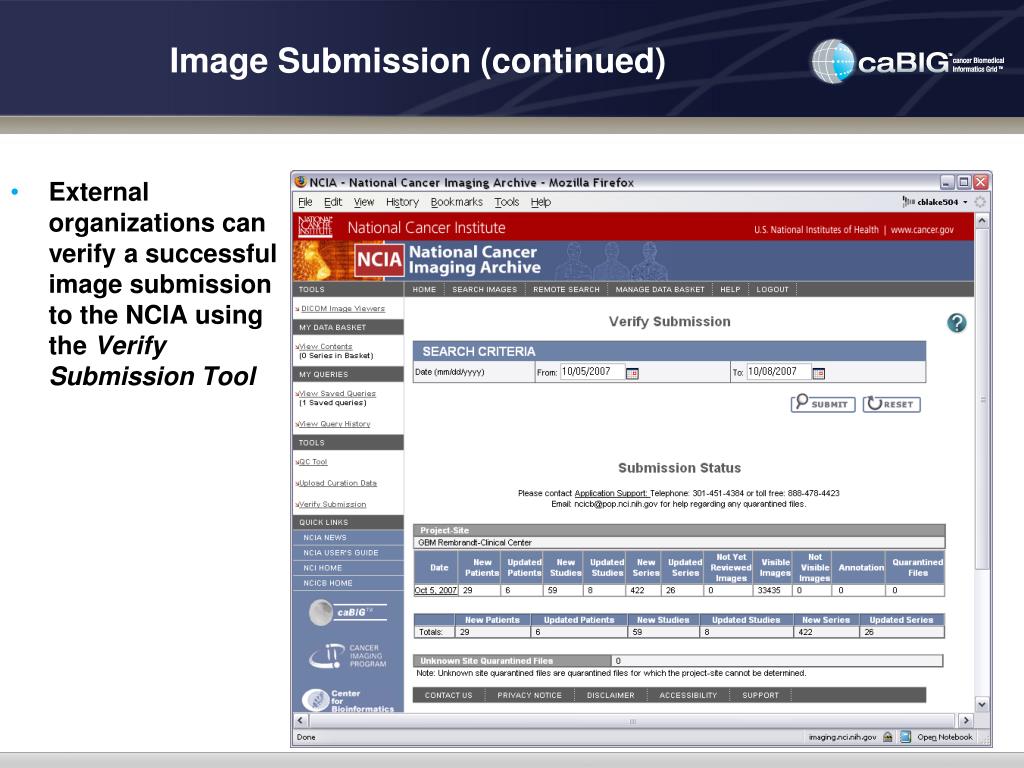Viewport: 1024px width, 768px height.
Task: Select HELP in the NCIA navigation bar
Action: pos(730,289)
